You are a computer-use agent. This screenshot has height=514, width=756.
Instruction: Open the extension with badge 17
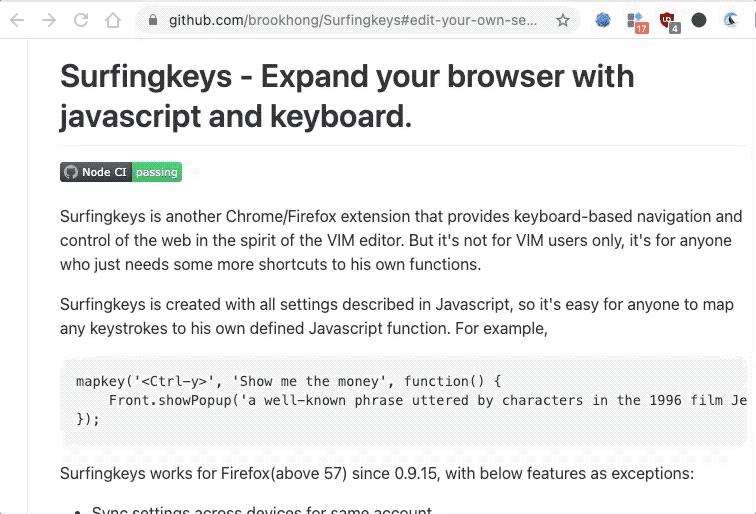[636, 21]
